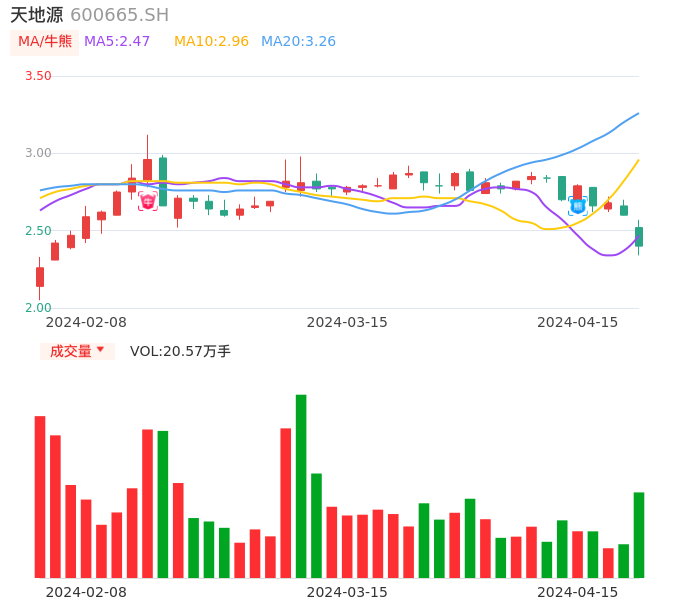
Task: Click the first red volume bar on left
Action: [x=40, y=497]
